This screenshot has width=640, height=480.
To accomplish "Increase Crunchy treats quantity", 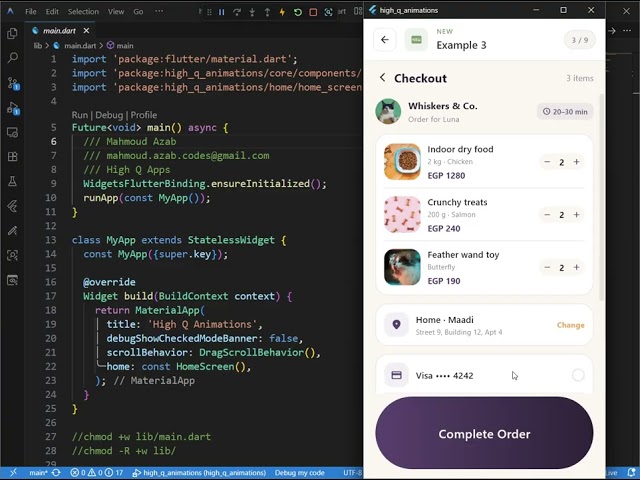I will coord(576,214).
